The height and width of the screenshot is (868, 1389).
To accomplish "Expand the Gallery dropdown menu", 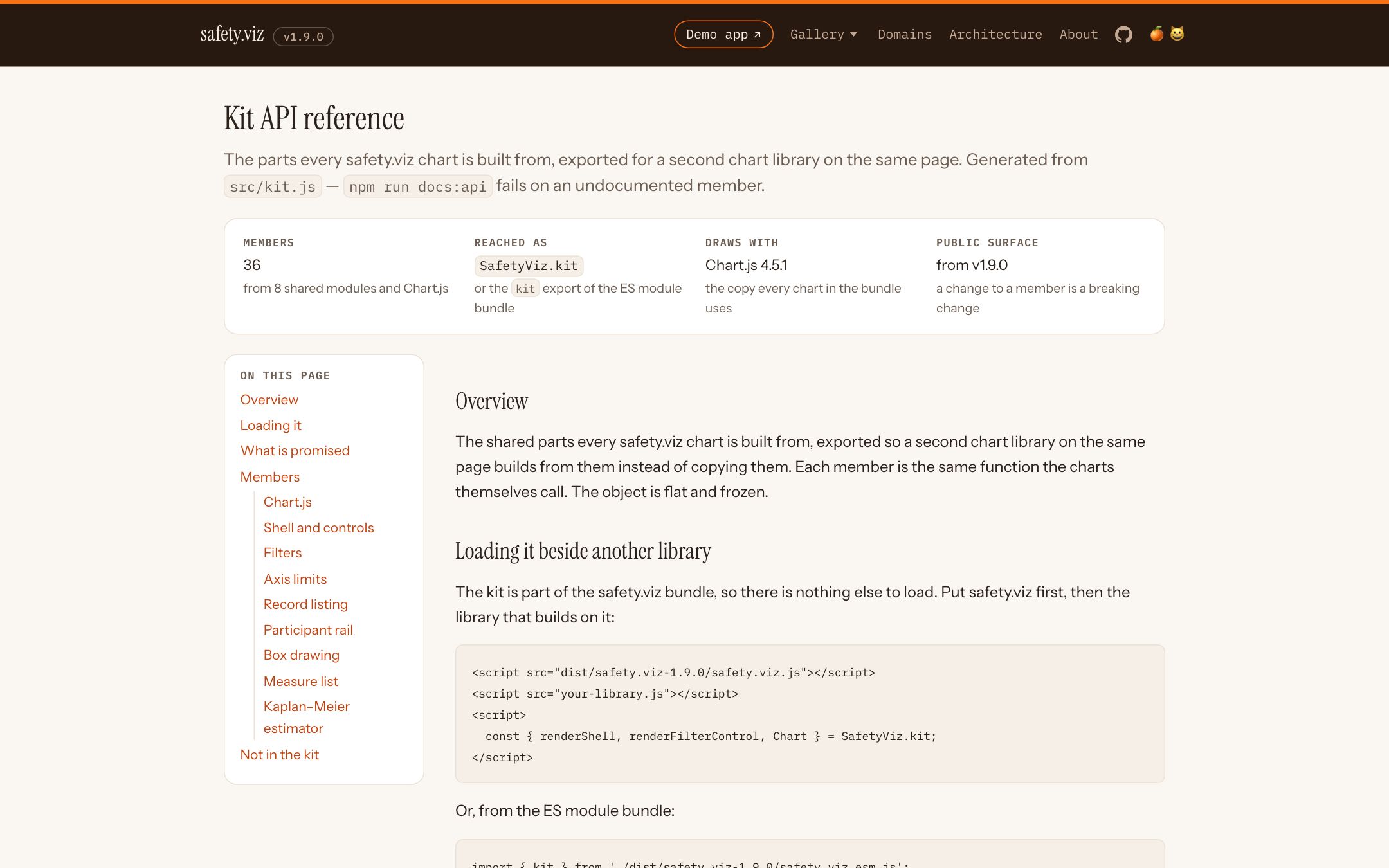I will (824, 35).
